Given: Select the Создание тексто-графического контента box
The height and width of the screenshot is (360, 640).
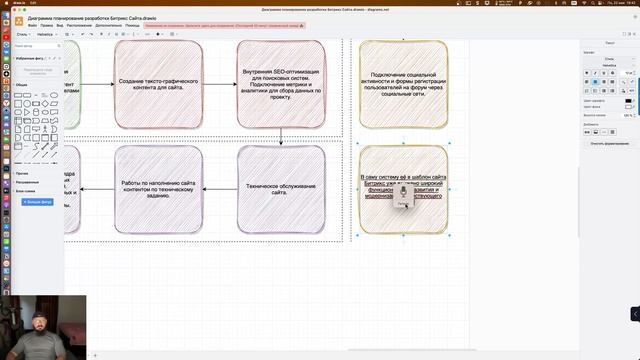Looking at the screenshot, I should [x=158, y=84].
